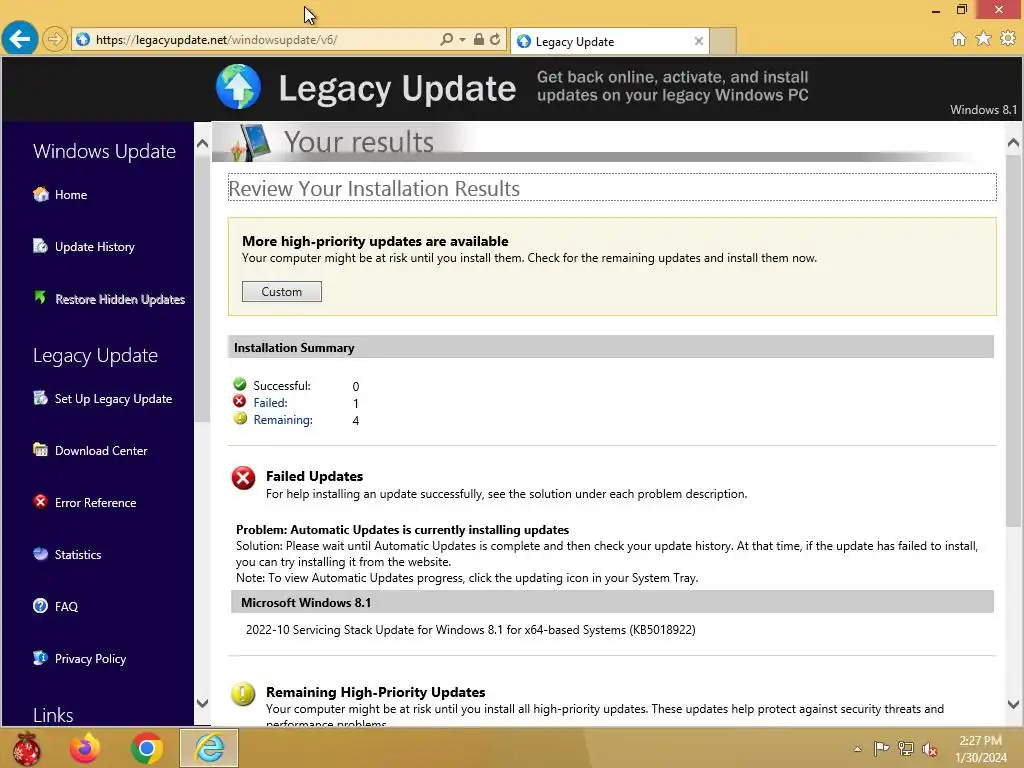Open Privacy Policy link

point(91,659)
